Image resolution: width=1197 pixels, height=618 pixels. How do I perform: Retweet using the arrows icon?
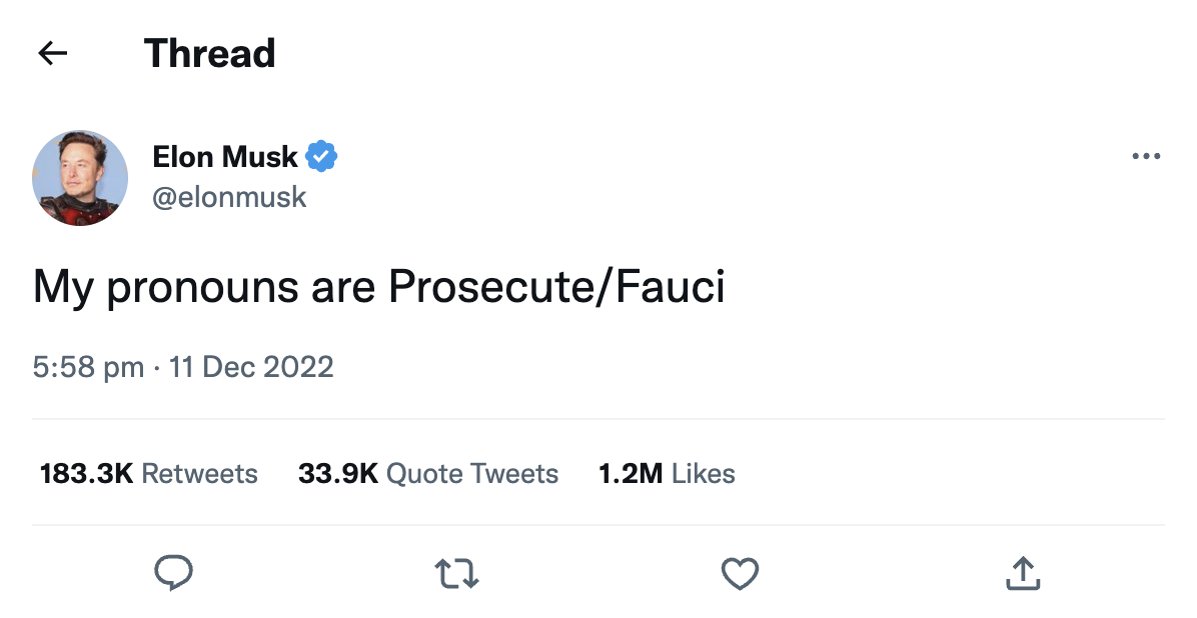457,573
